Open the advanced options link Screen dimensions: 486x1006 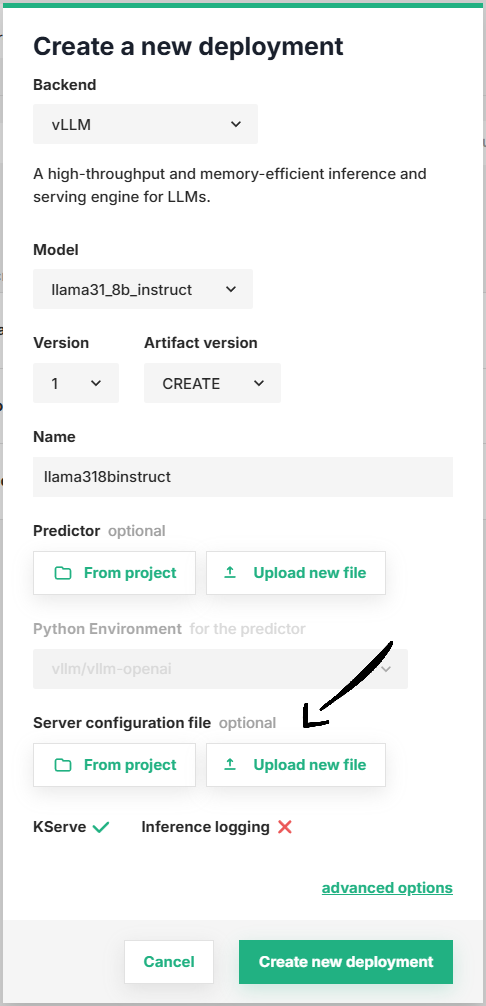(x=387, y=888)
